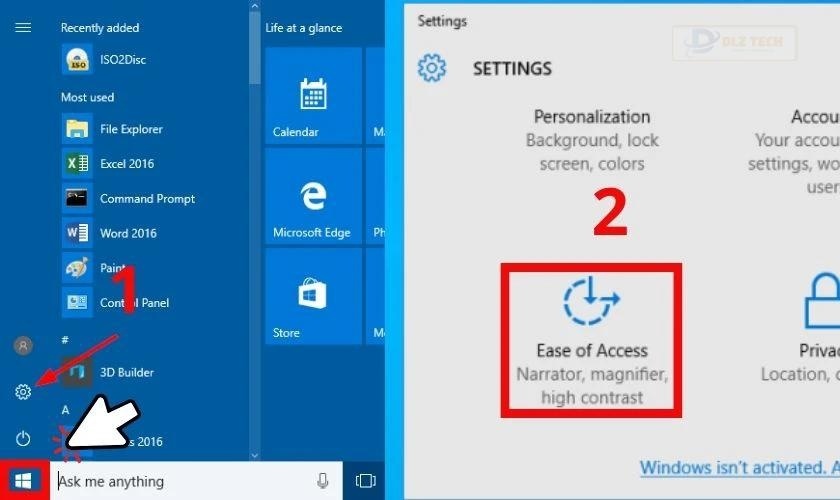Launch Word 2016 from Start menu
This screenshot has width=840, height=500.
128,233
